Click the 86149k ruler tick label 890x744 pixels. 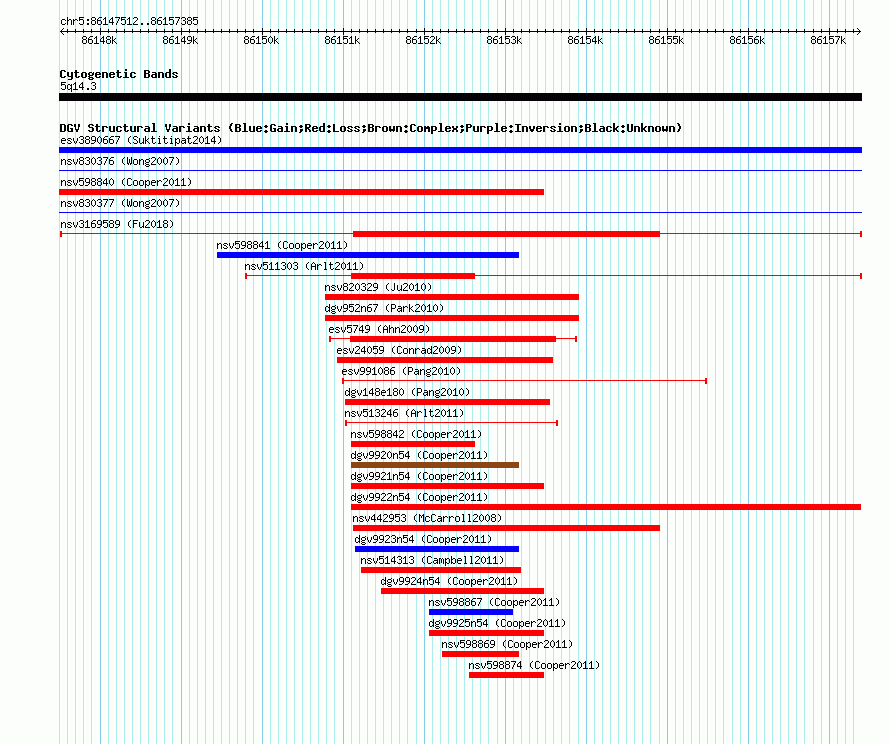[180, 40]
